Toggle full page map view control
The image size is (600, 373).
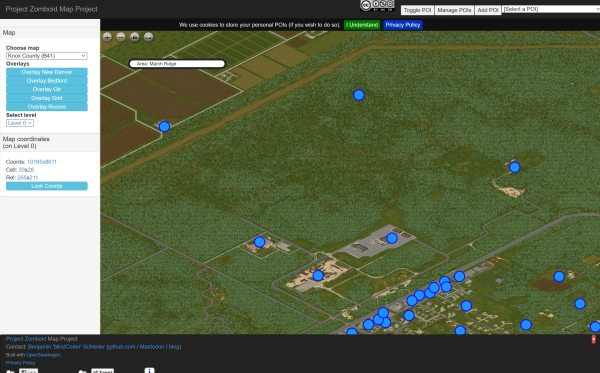[148, 37]
